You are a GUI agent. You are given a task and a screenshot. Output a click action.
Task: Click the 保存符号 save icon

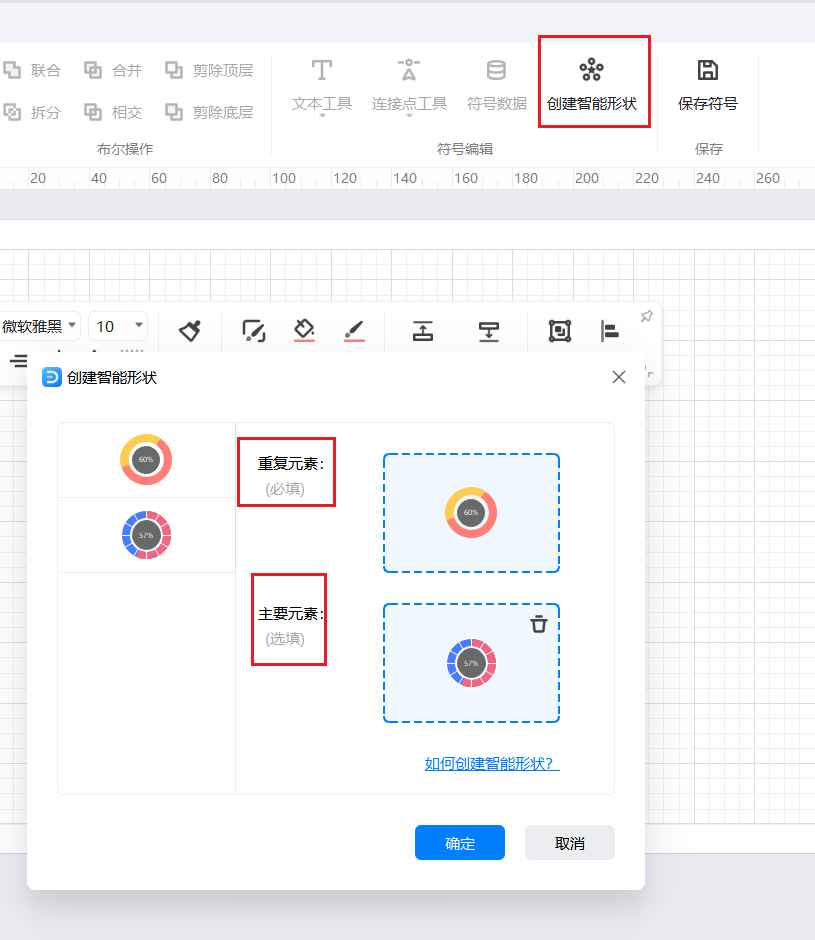708,71
